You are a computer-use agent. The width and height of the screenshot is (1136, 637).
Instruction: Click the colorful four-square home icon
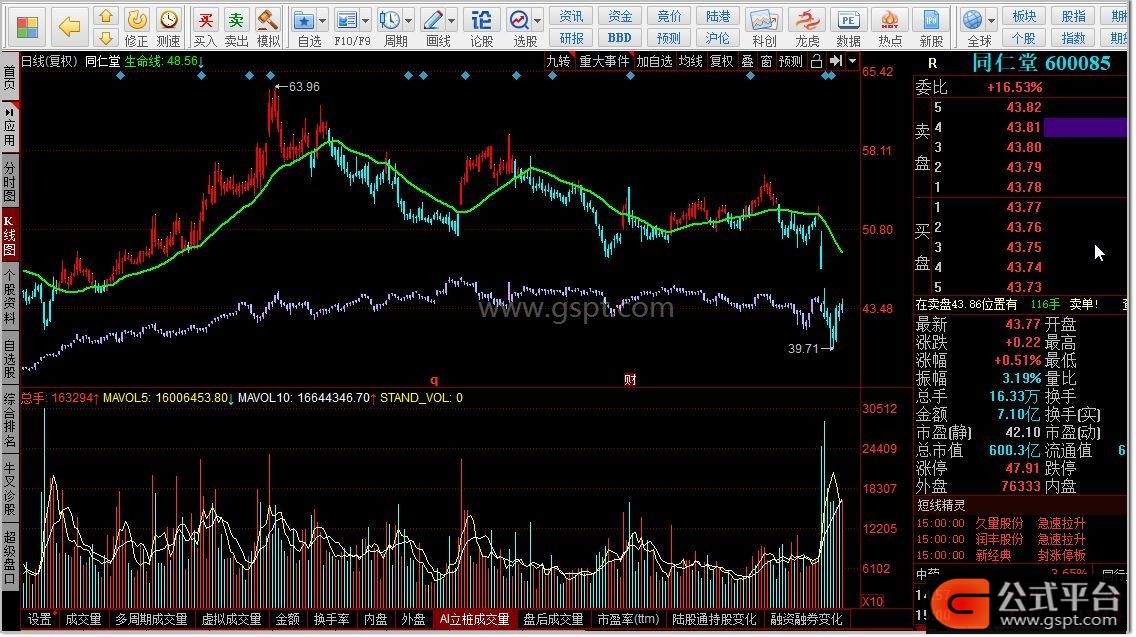(28, 27)
